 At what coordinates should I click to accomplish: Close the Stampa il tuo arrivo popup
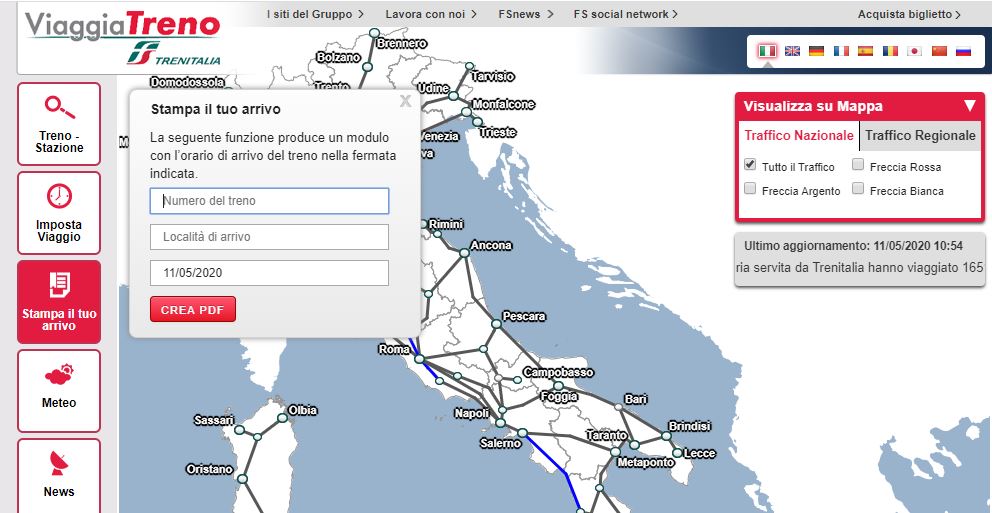[406, 101]
